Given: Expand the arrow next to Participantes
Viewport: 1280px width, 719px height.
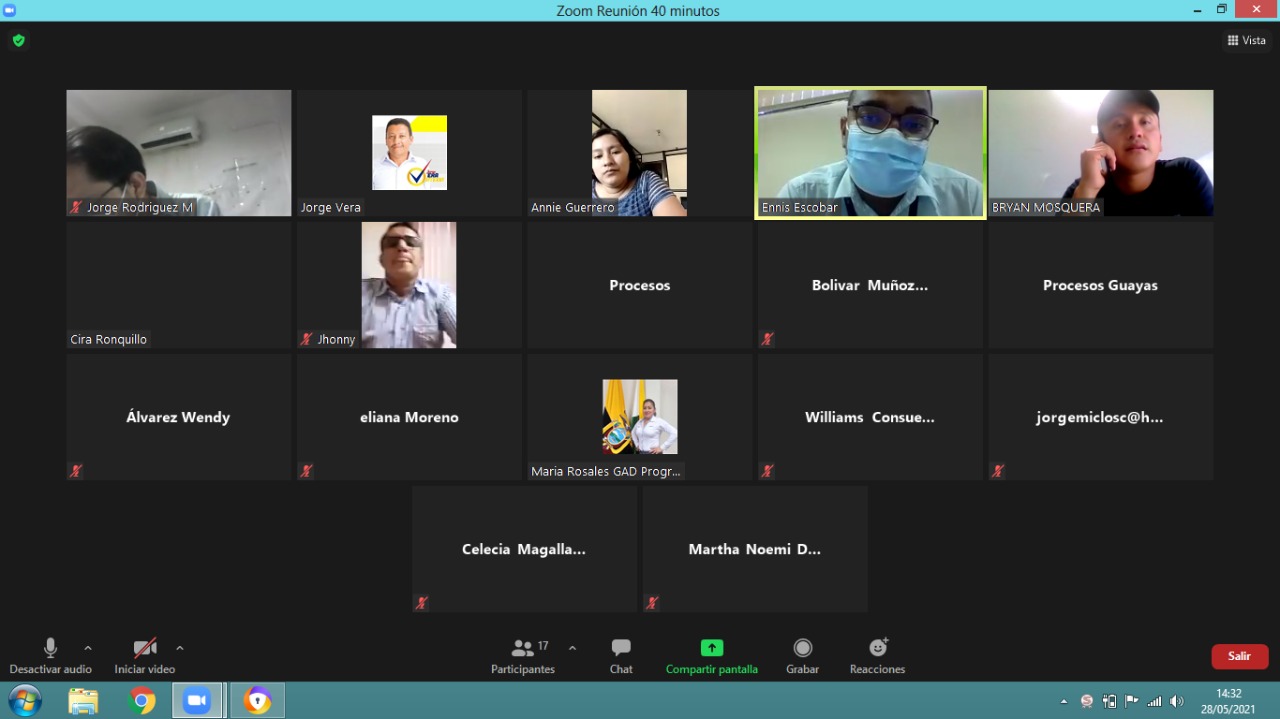Looking at the screenshot, I should click(x=572, y=648).
